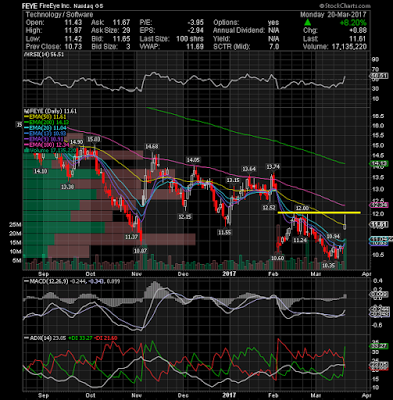
Task: Click the 2017 label on the time axis
Action: click(229, 274)
